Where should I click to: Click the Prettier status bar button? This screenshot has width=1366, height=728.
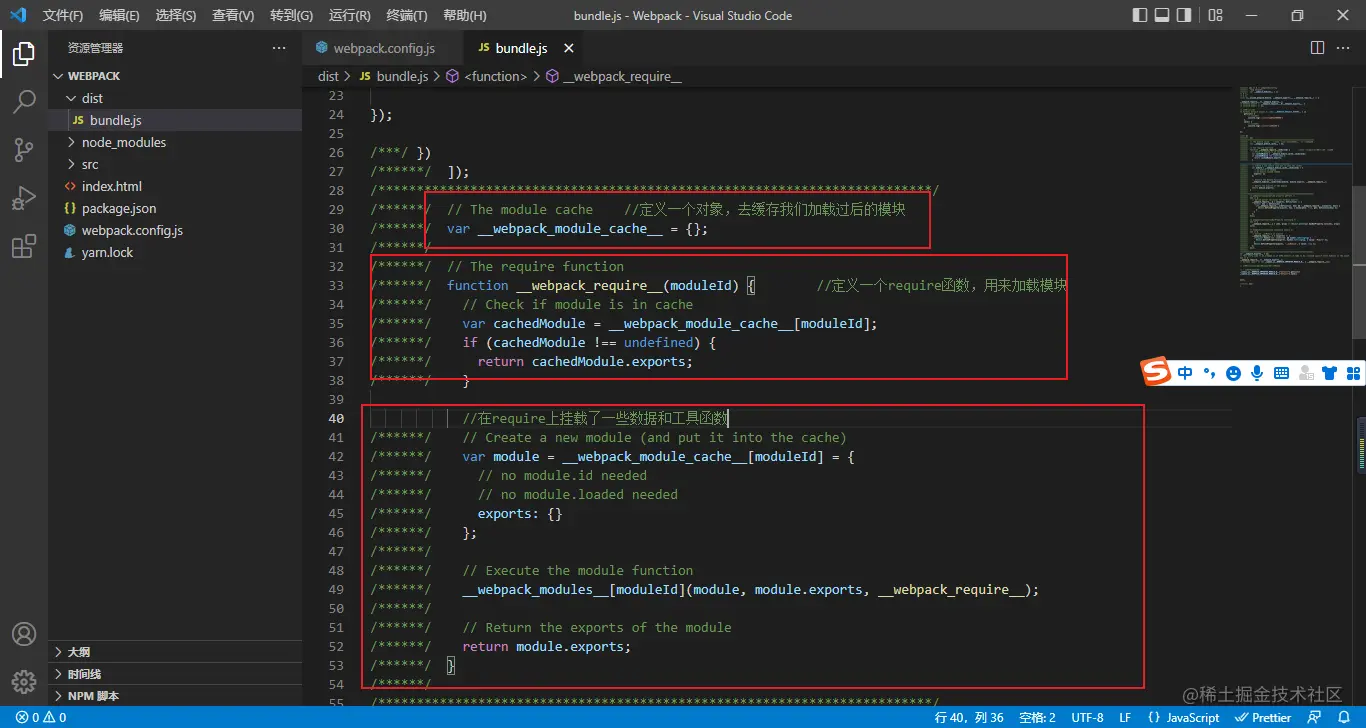(x=1263, y=717)
